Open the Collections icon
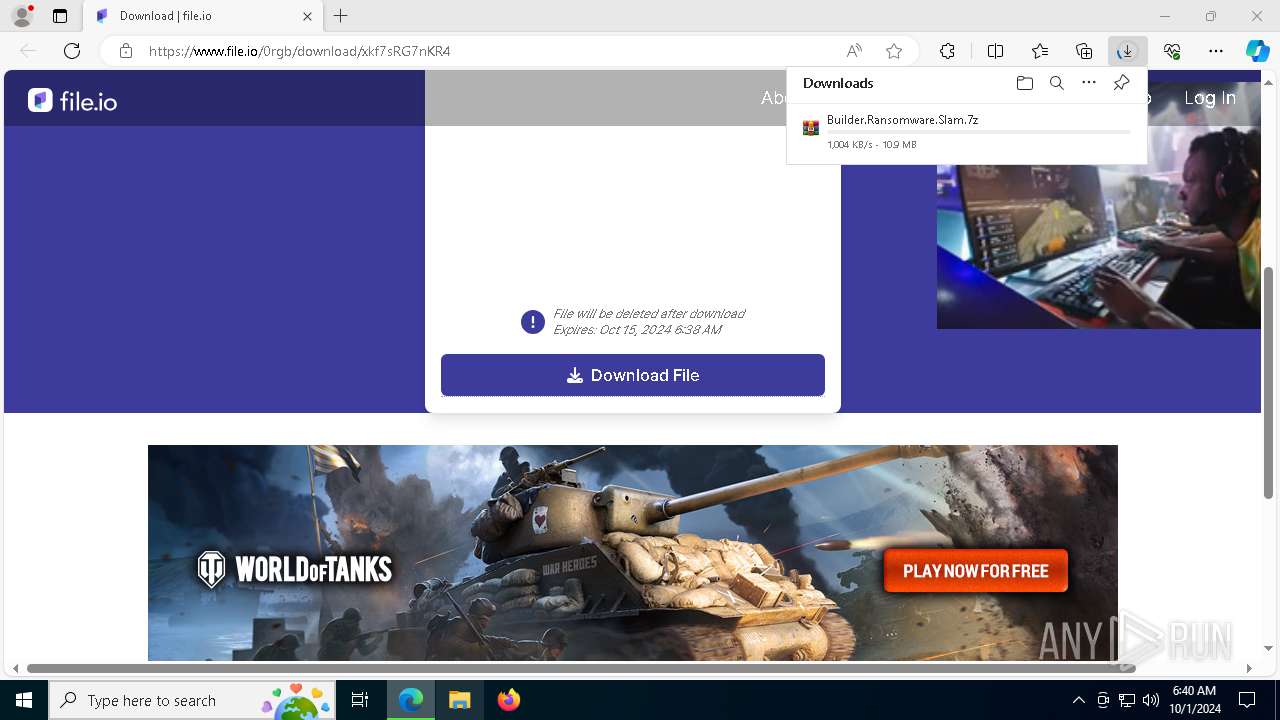 pyautogui.click(x=1084, y=51)
